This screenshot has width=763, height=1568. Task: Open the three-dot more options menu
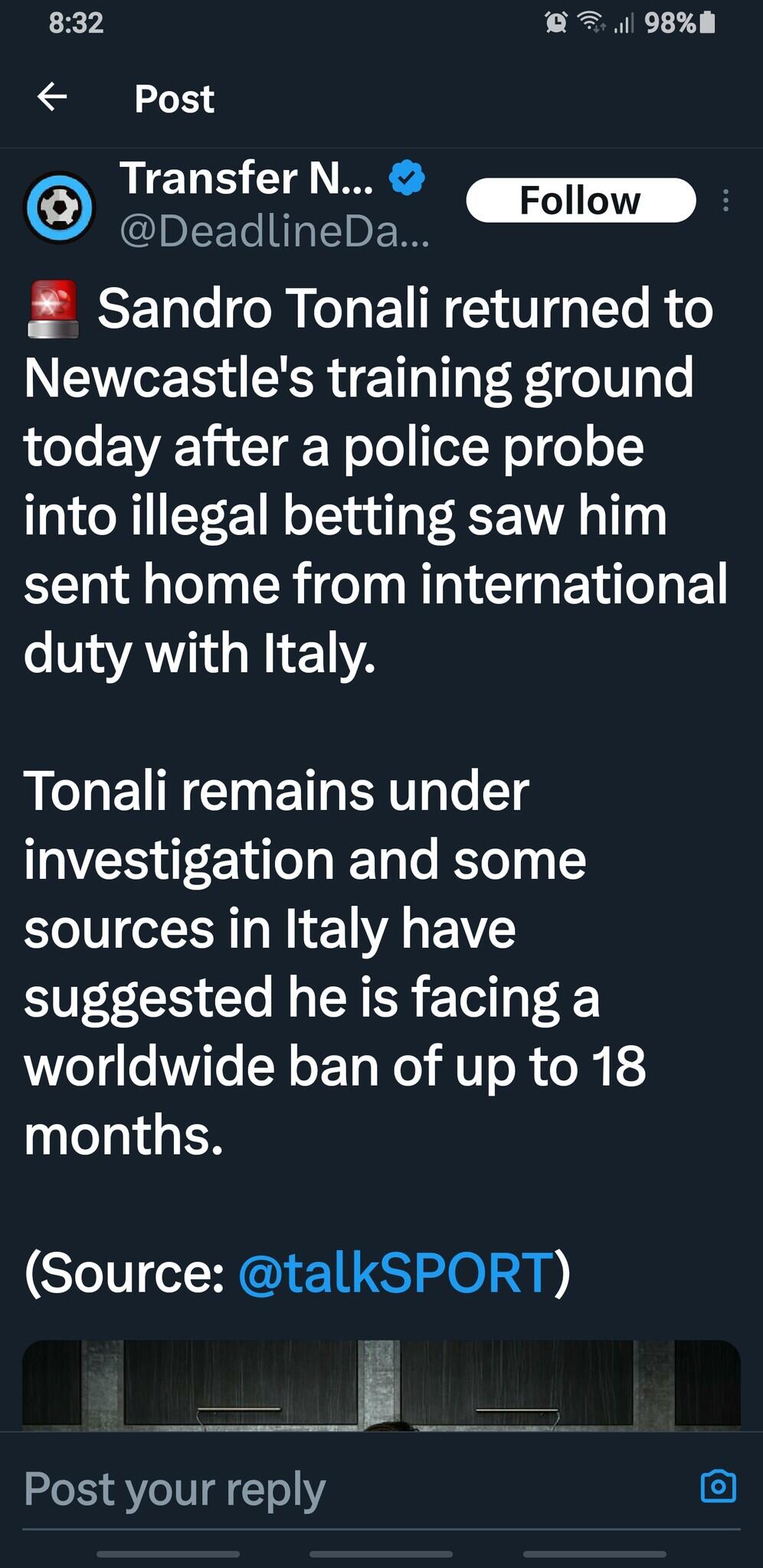pyautogui.click(x=725, y=201)
